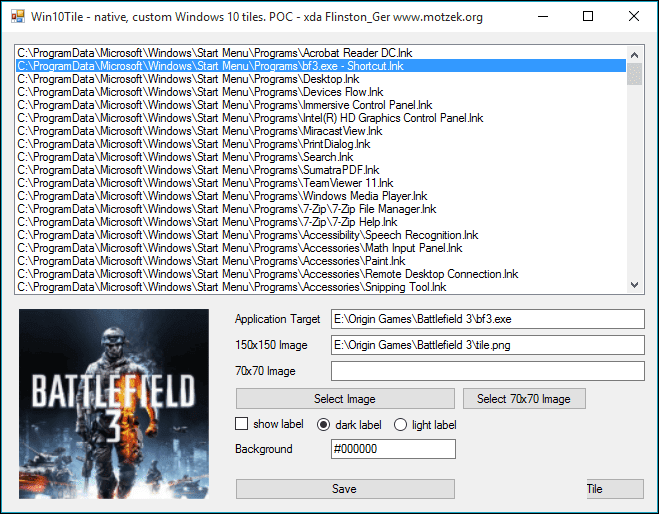Focus the Background color hex field
This screenshot has height=514, width=659.
tap(393, 449)
